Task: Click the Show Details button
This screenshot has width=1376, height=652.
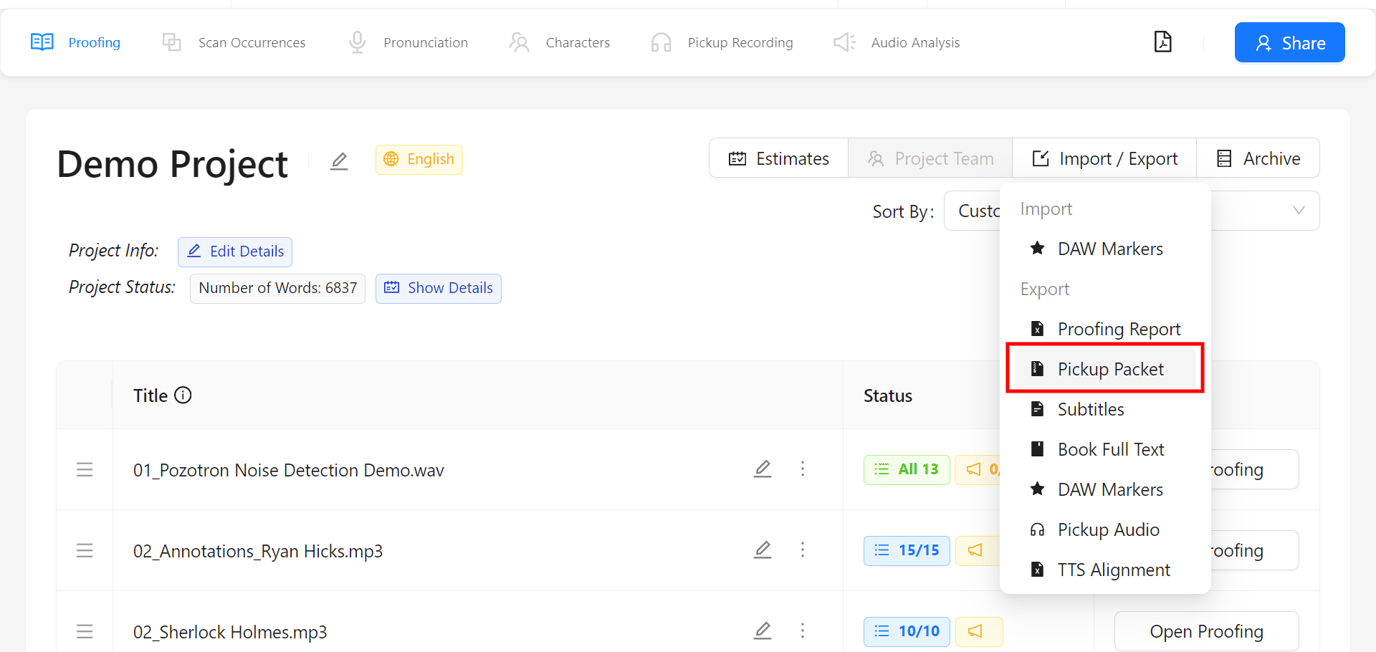Action: 438,288
